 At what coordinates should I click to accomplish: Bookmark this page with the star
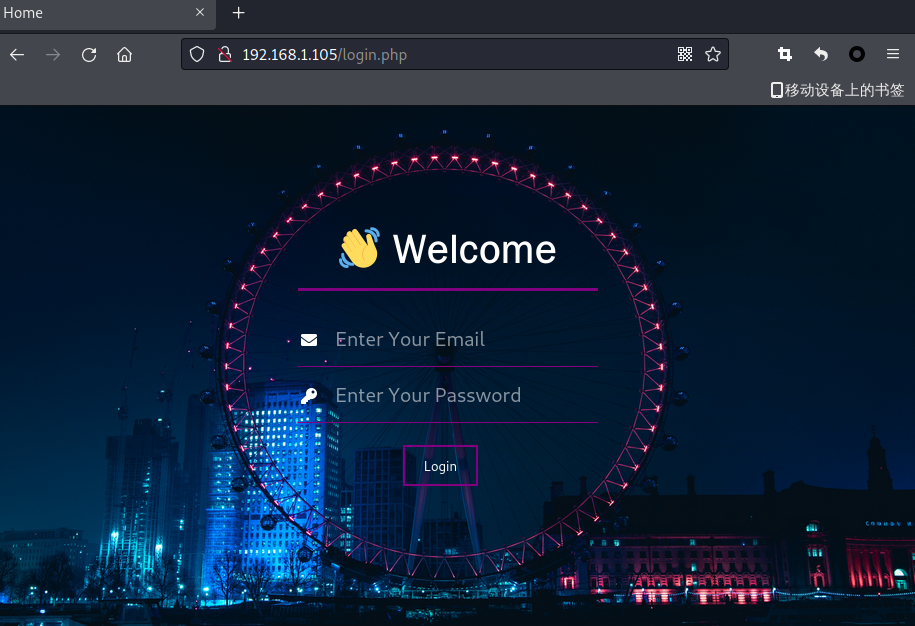coord(713,54)
